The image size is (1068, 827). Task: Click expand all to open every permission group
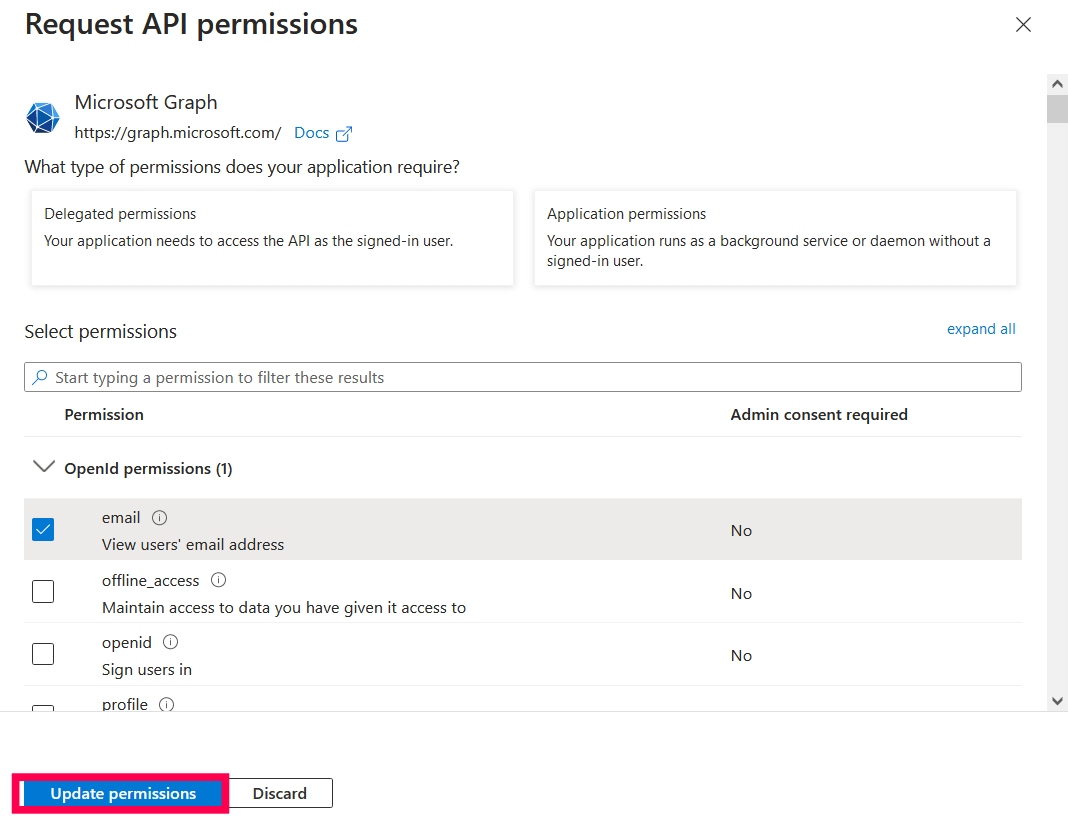coord(981,328)
